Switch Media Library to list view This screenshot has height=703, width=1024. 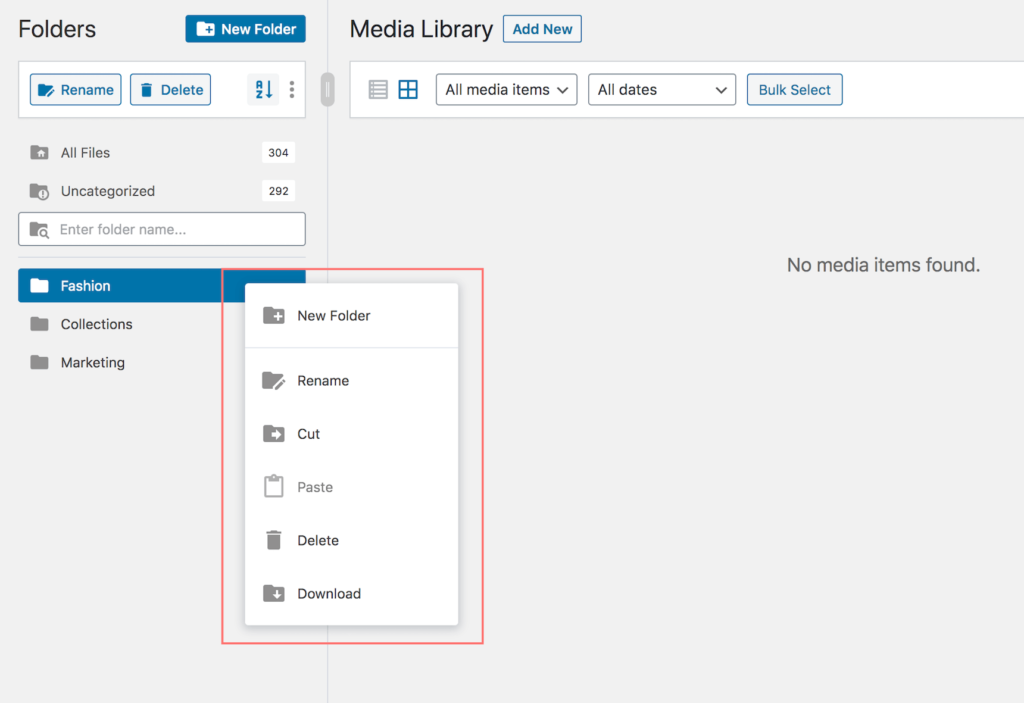click(x=377, y=89)
